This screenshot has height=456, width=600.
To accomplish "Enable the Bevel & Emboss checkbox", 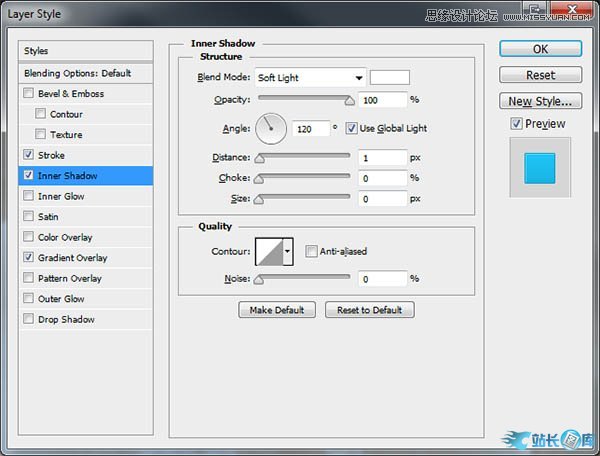I will (x=28, y=94).
